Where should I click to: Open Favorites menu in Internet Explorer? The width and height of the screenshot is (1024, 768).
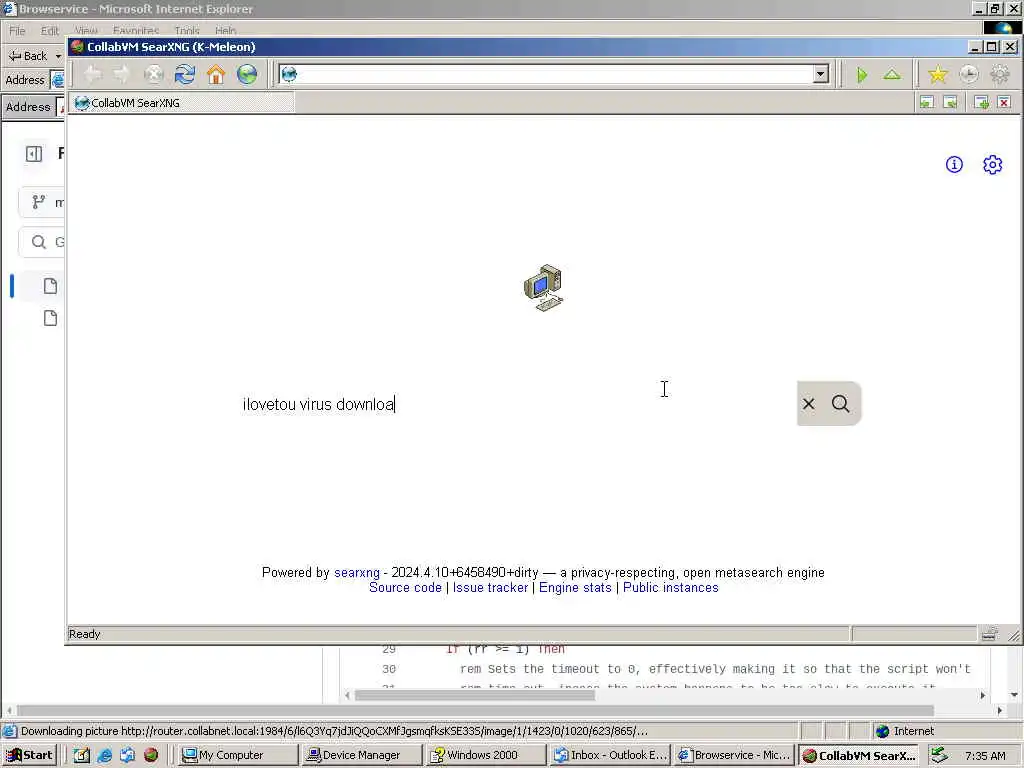coord(136,31)
